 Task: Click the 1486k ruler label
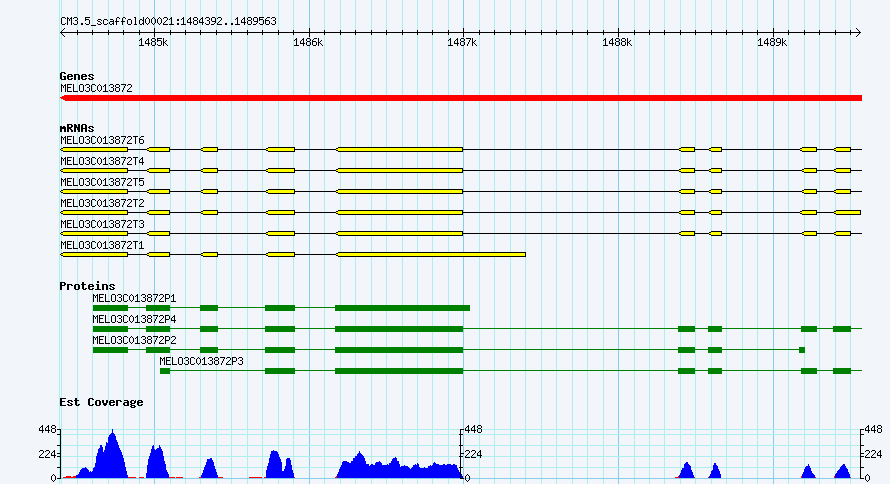[308, 43]
